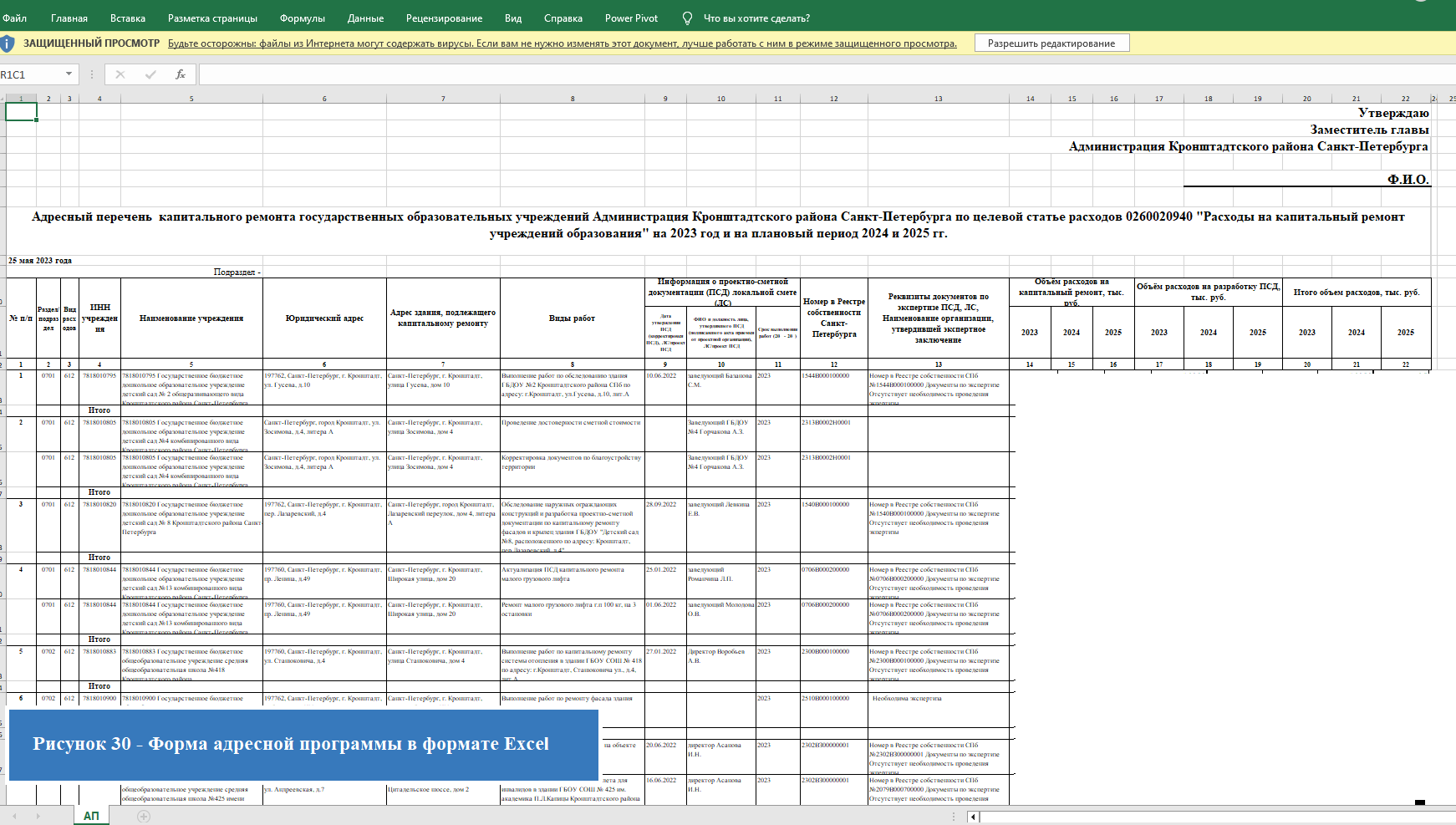Select column header 8
This screenshot has width=1456, height=825.
pyautogui.click(x=573, y=99)
